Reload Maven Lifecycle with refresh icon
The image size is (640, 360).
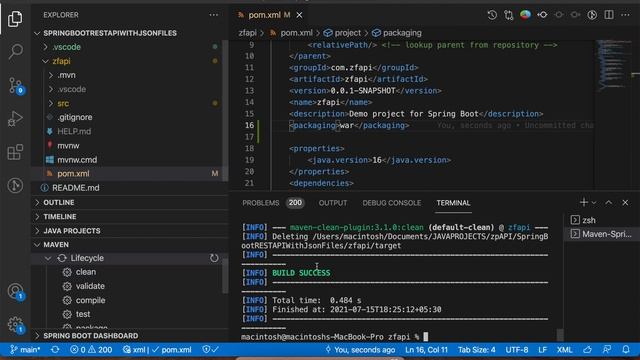click(214, 258)
